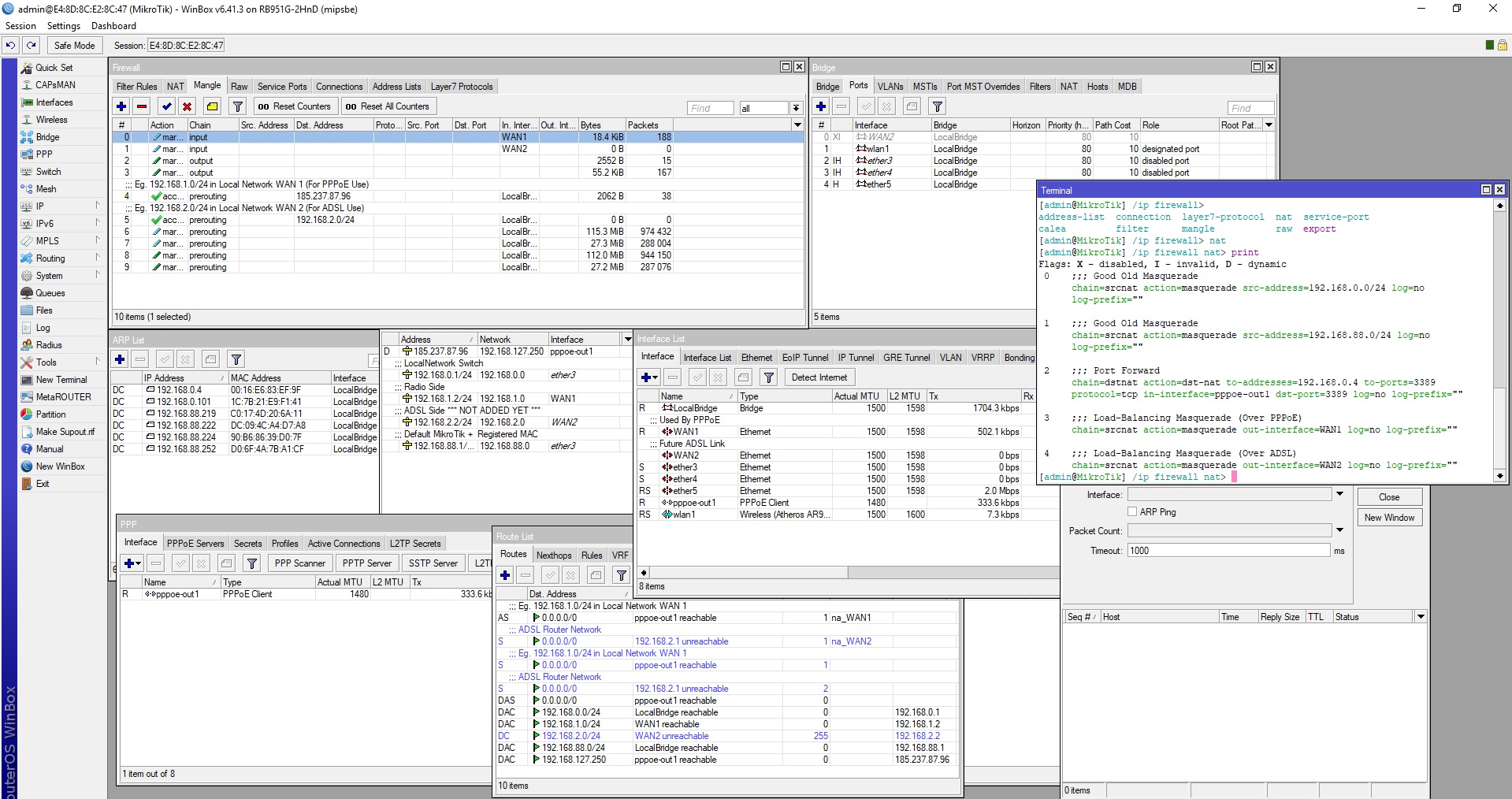This screenshot has width=1512, height=799.
Task: Click the Timeout field showing 1000
Action: [x=1228, y=551]
